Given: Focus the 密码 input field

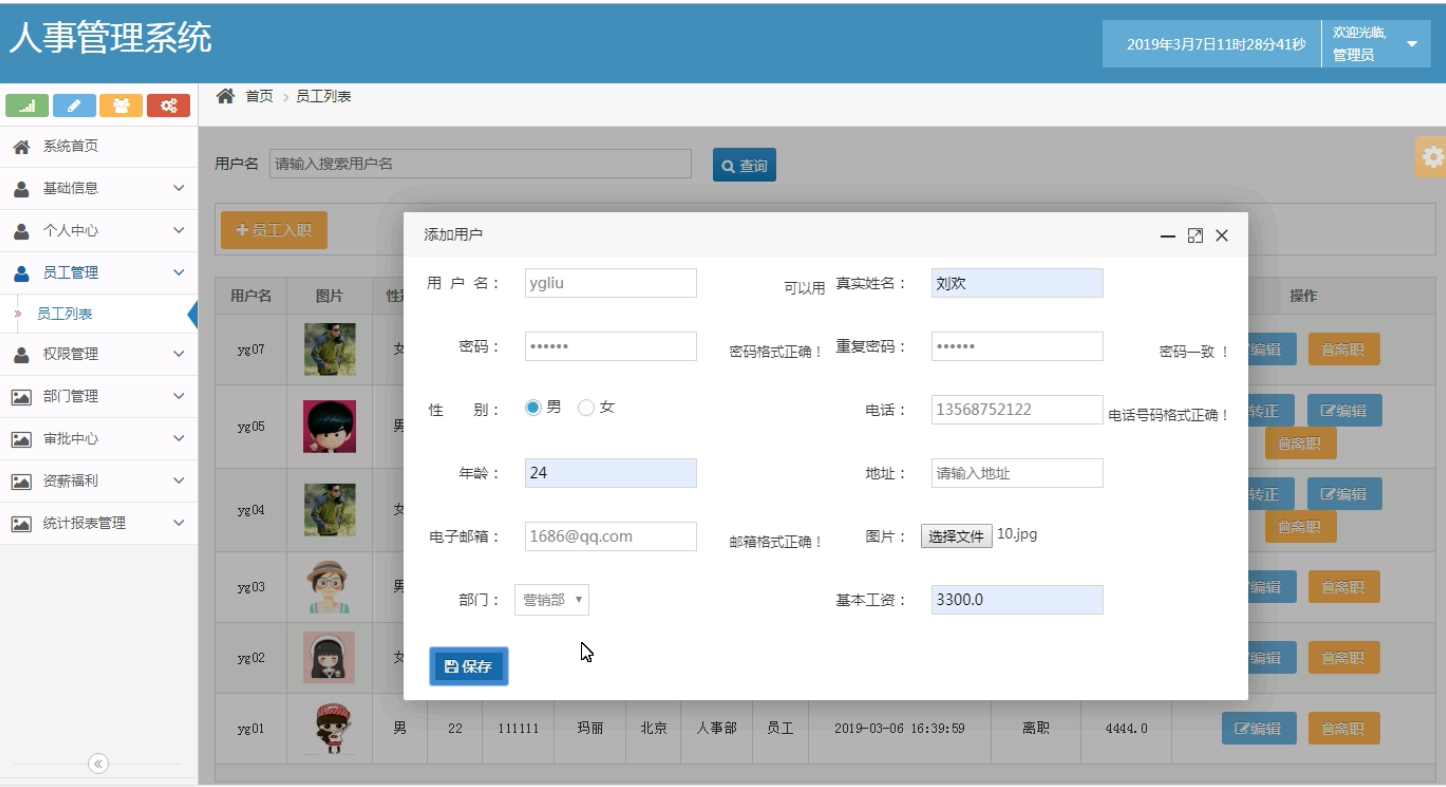Looking at the screenshot, I should click(x=610, y=346).
